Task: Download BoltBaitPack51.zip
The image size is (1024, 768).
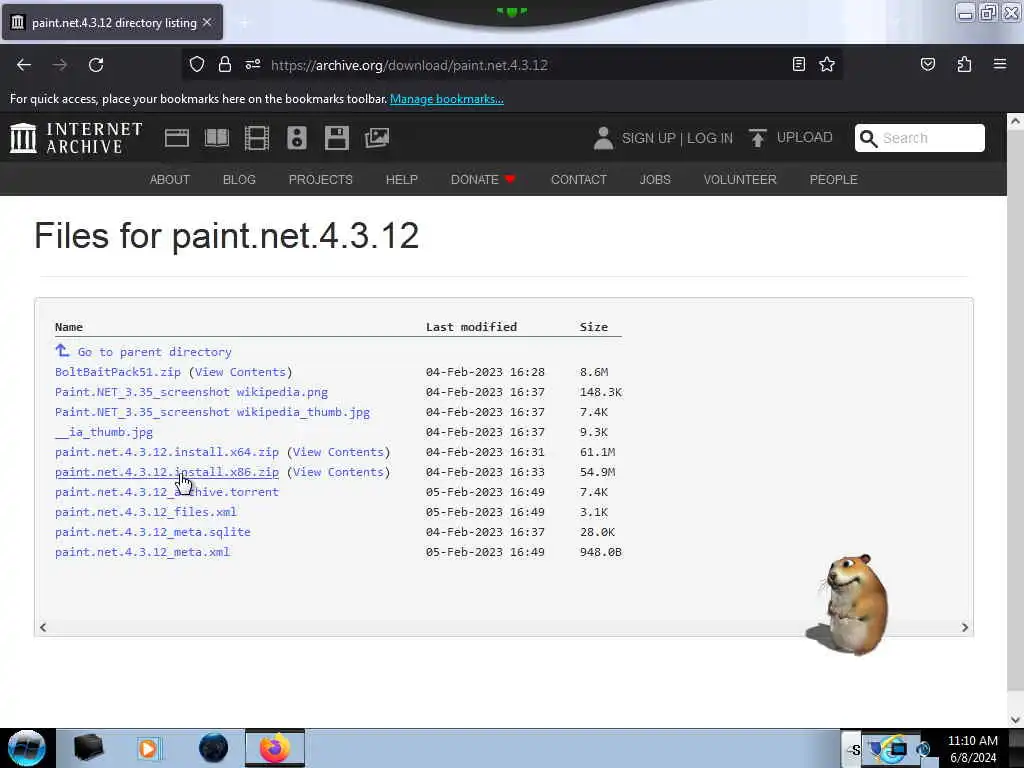Action: [118, 372]
